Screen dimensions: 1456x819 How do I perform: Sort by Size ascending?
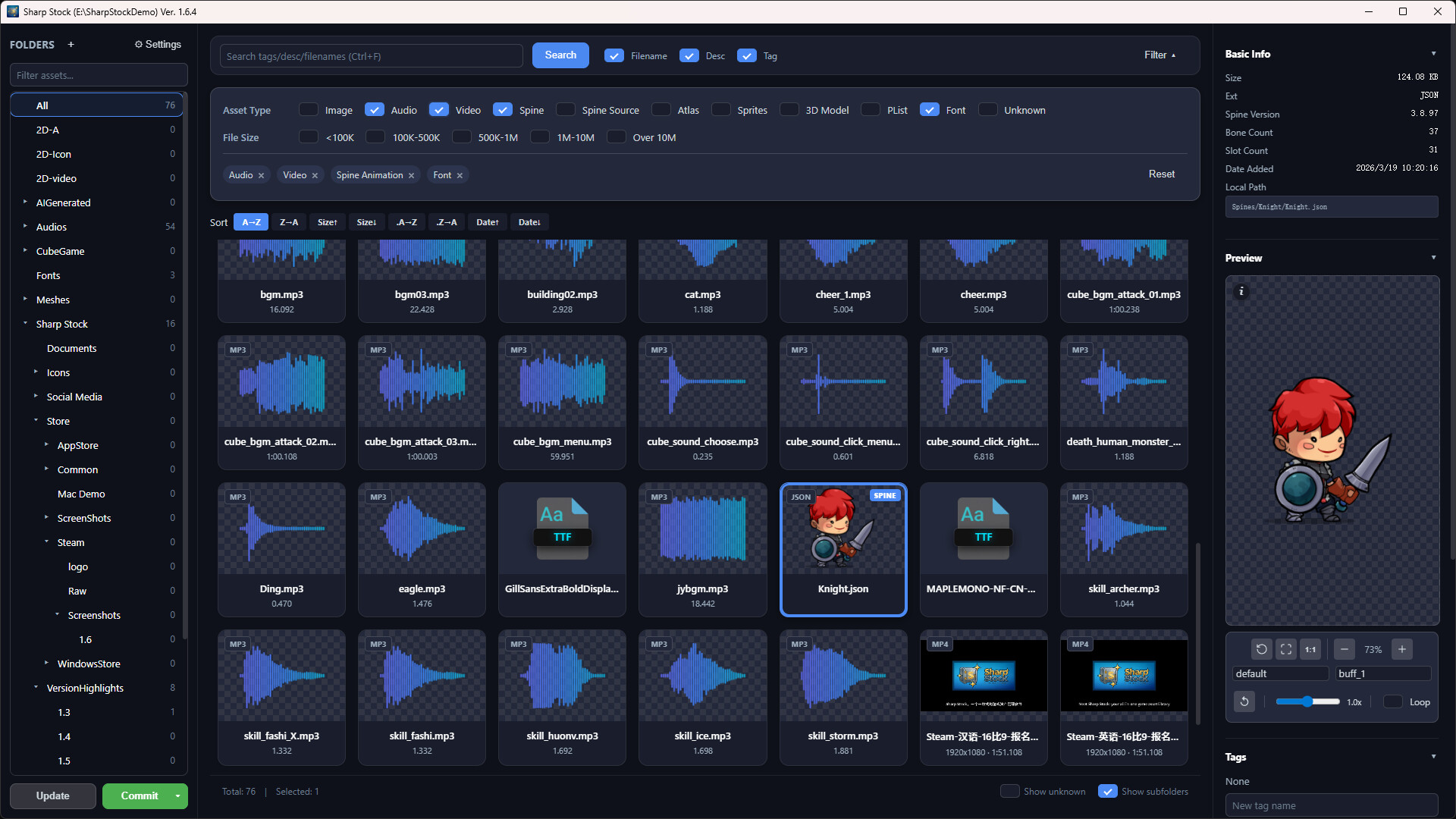(328, 223)
